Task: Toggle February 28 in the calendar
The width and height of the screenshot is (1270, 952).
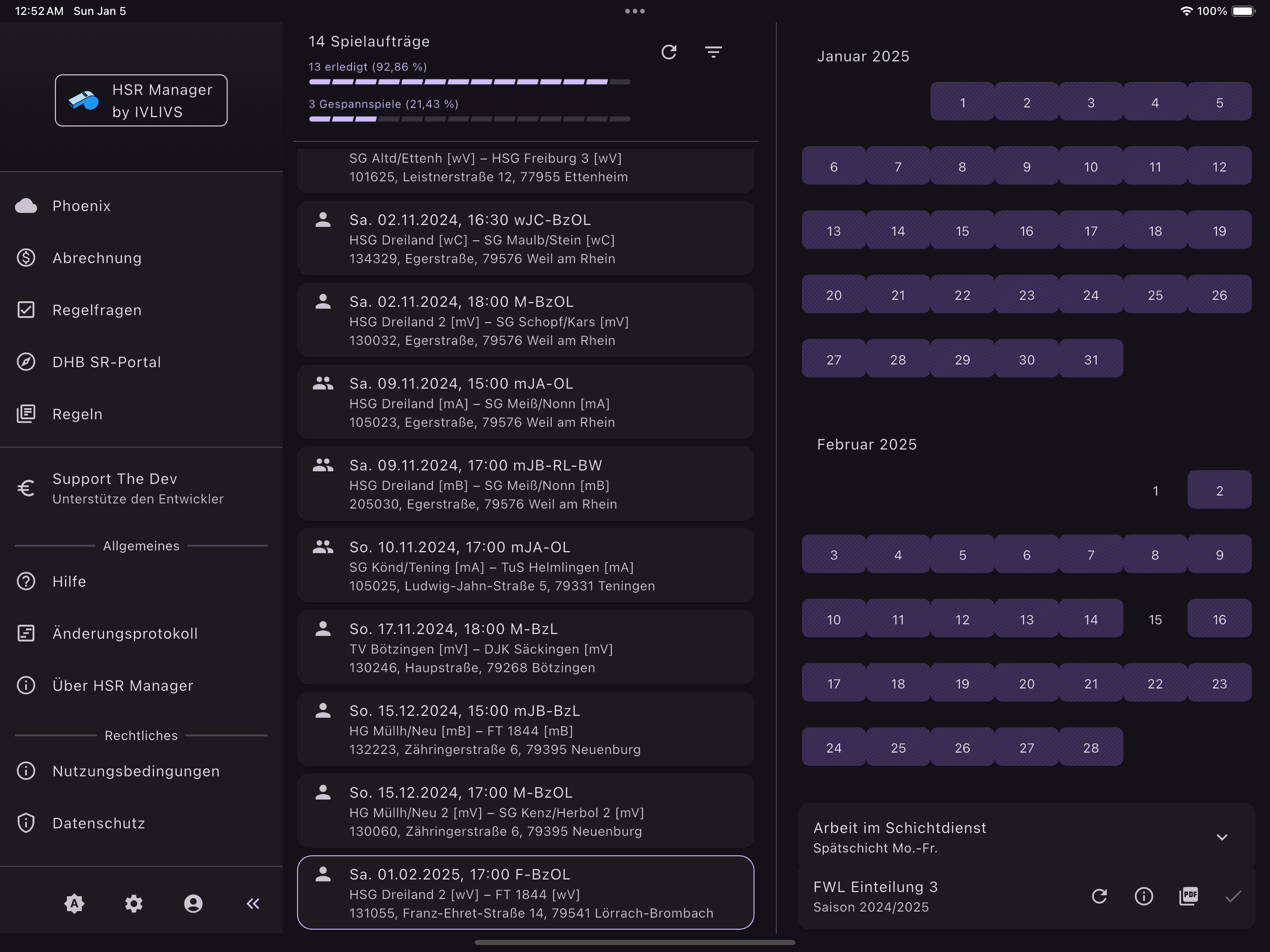Action: click(1091, 747)
